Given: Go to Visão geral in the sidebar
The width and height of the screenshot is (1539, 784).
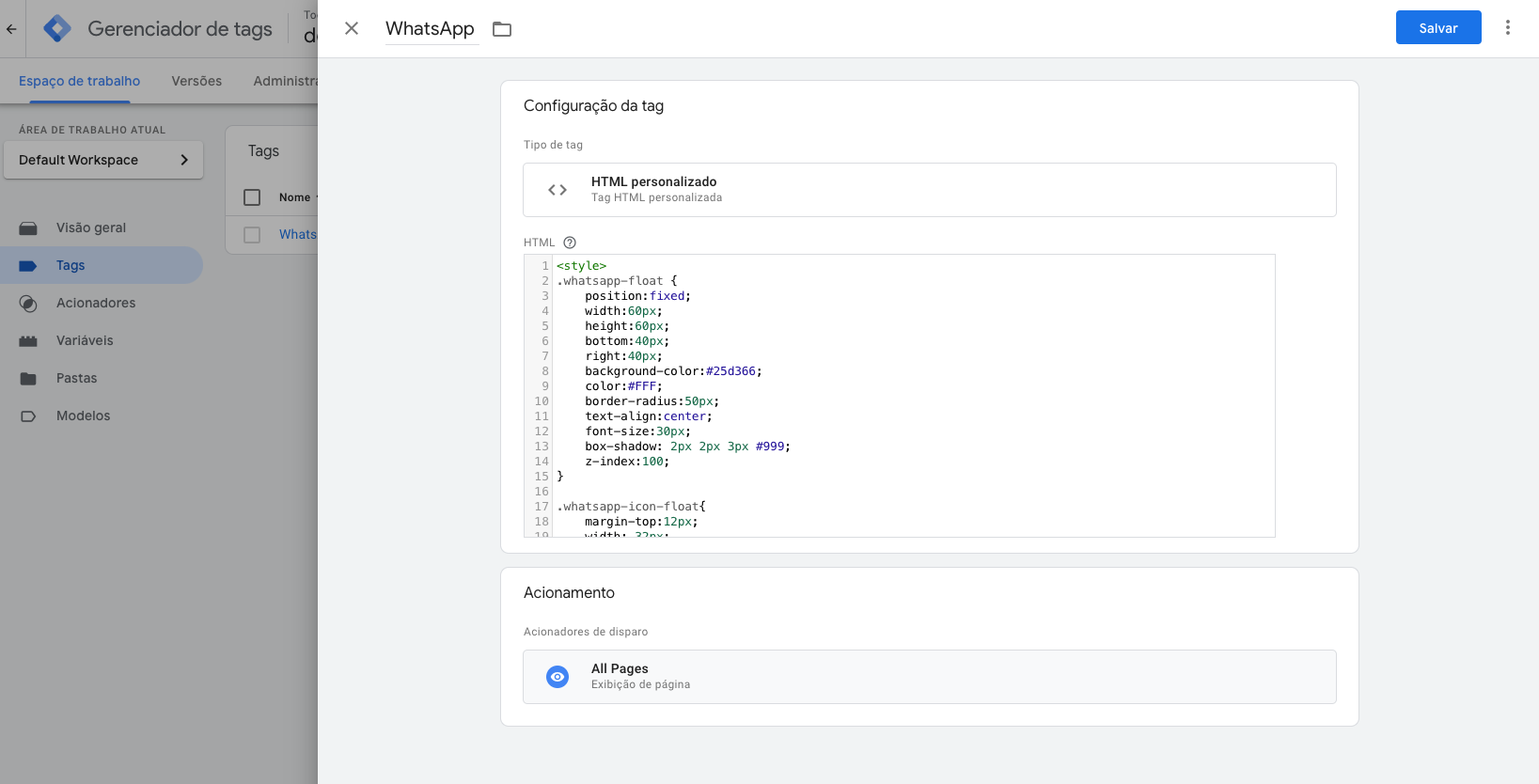Looking at the screenshot, I should pyautogui.click(x=90, y=227).
